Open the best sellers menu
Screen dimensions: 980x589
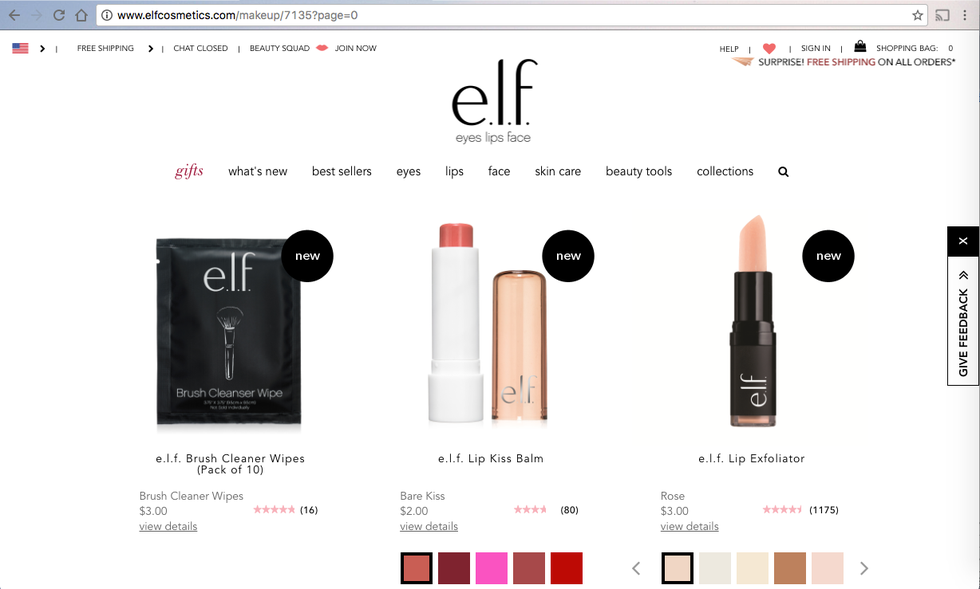[341, 171]
